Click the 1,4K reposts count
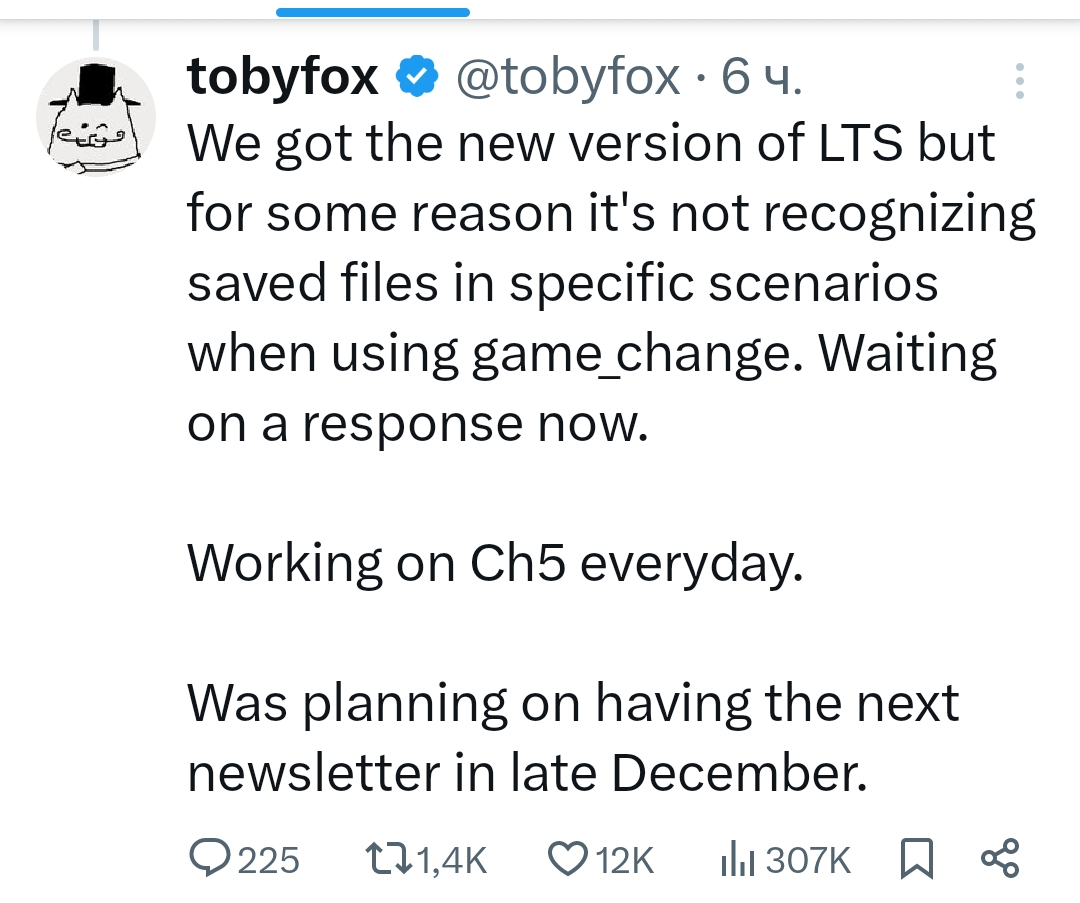This screenshot has height=903, width=1080. click(452, 860)
